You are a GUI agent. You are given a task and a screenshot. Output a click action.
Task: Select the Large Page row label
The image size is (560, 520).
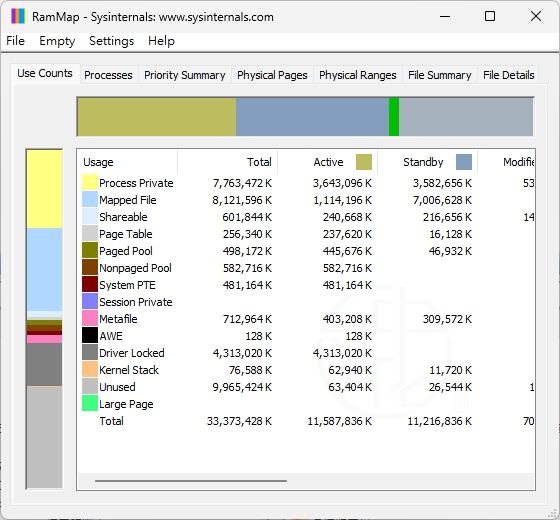pyautogui.click(x=126, y=404)
